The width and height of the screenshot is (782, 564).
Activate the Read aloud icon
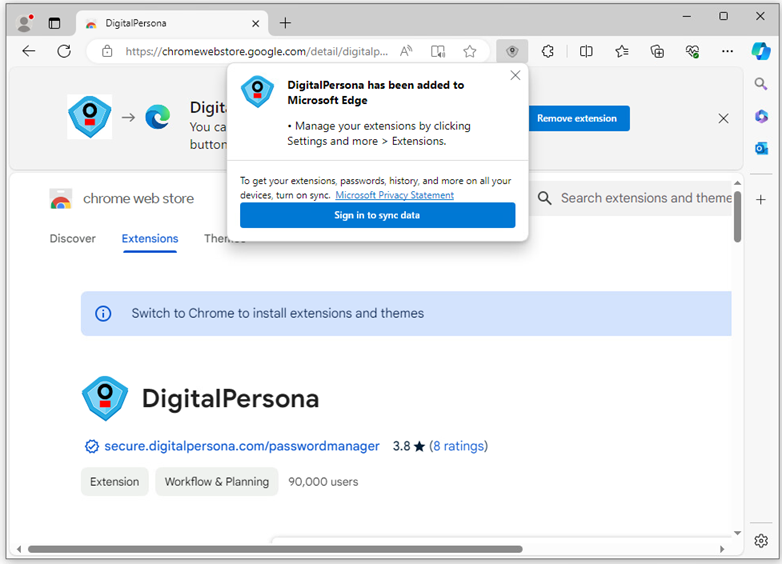(x=406, y=51)
